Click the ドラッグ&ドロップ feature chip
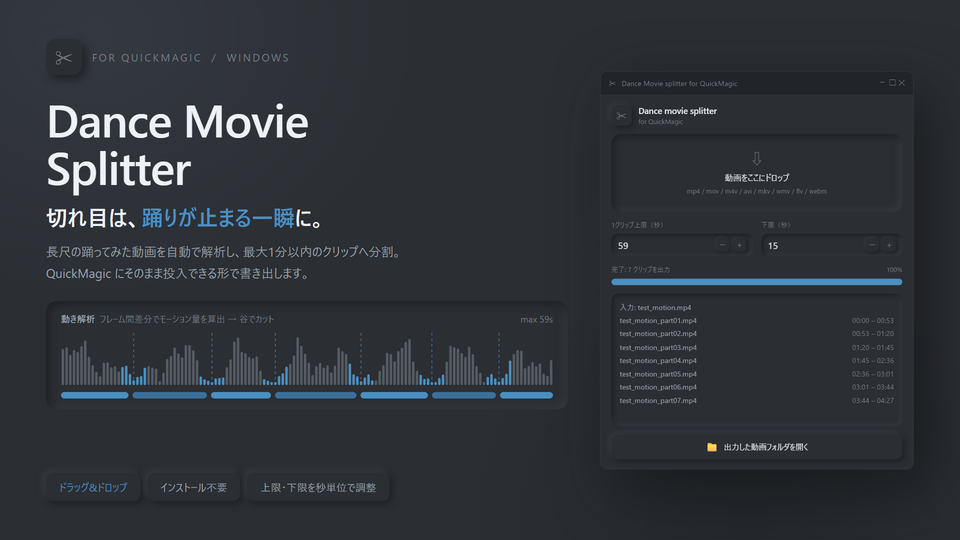Image resolution: width=960 pixels, height=540 pixels. pyautogui.click(x=93, y=487)
